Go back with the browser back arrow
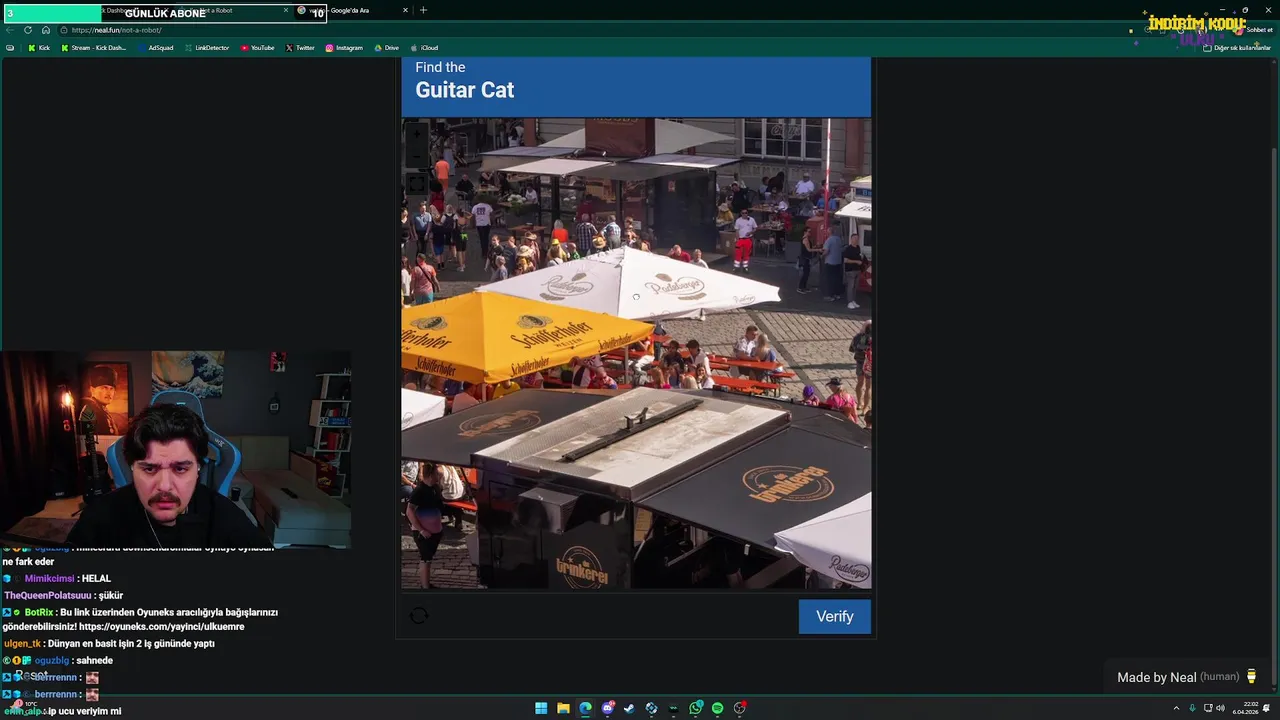The width and height of the screenshot is (1280, 720). (x=10, y=30)
